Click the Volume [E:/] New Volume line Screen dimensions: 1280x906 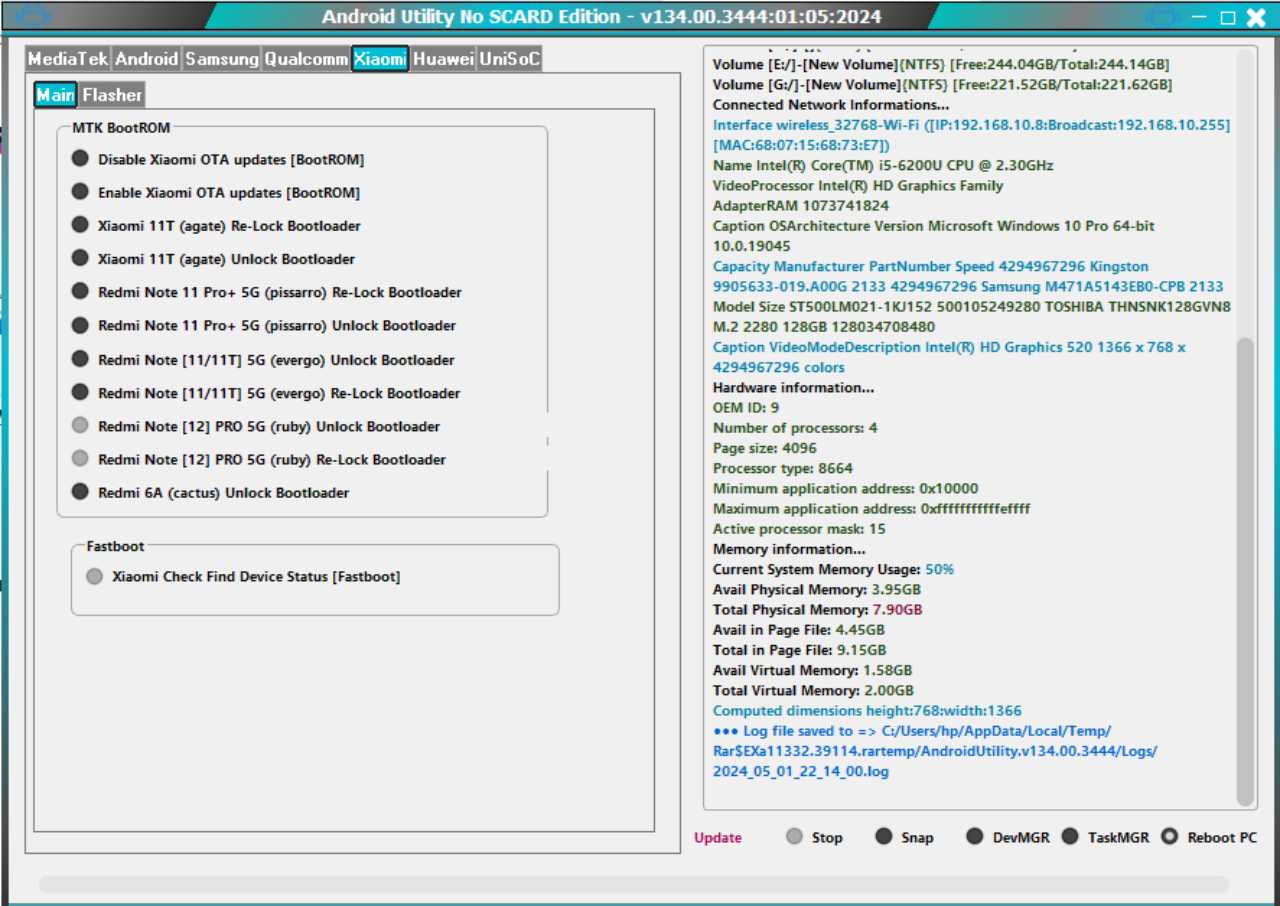coord(940,64)
